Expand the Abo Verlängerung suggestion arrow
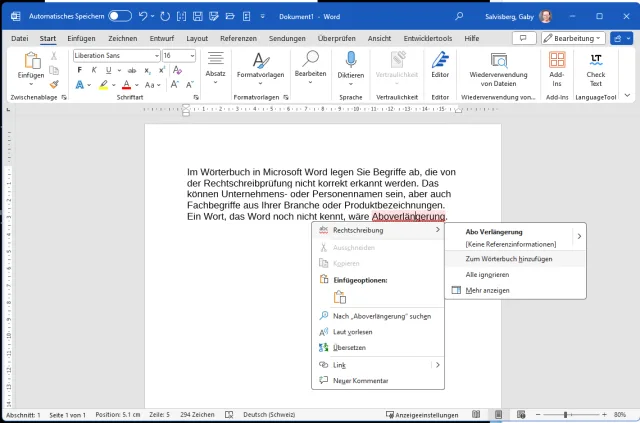The width and height of the screenshot is (640, 423). pos(578,237)
